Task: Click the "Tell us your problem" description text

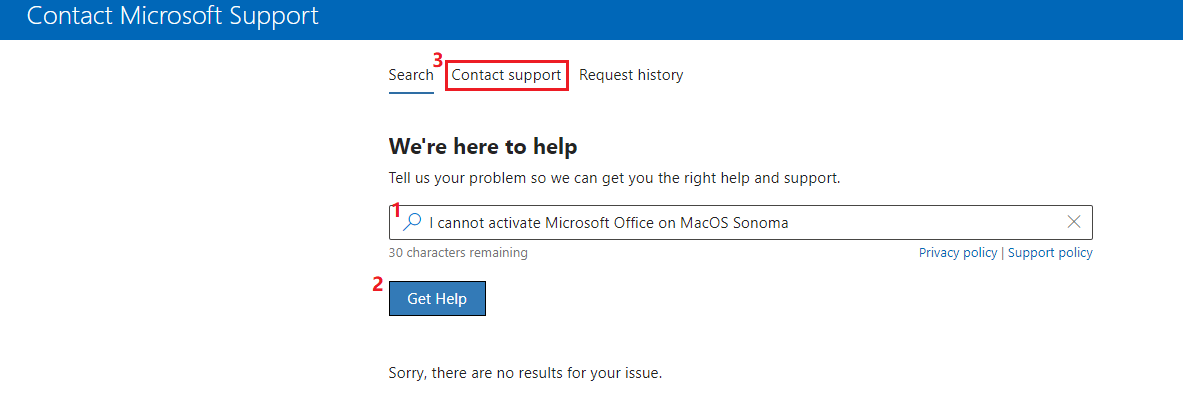Action: (x=614, y=180)
